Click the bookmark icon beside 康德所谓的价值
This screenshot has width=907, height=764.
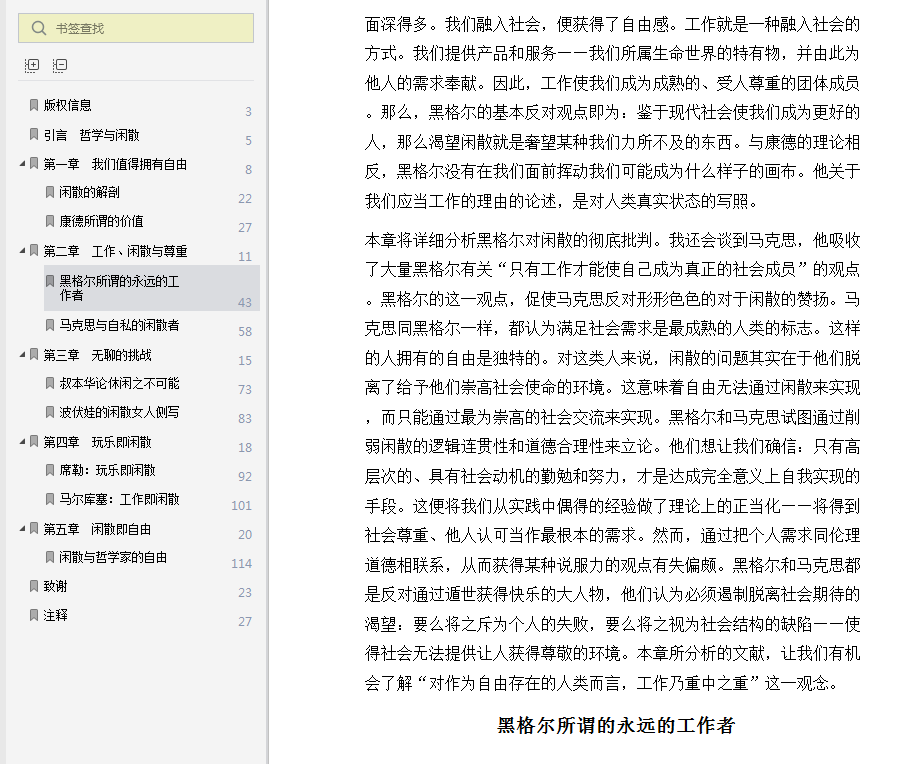(x=50, y=220)
